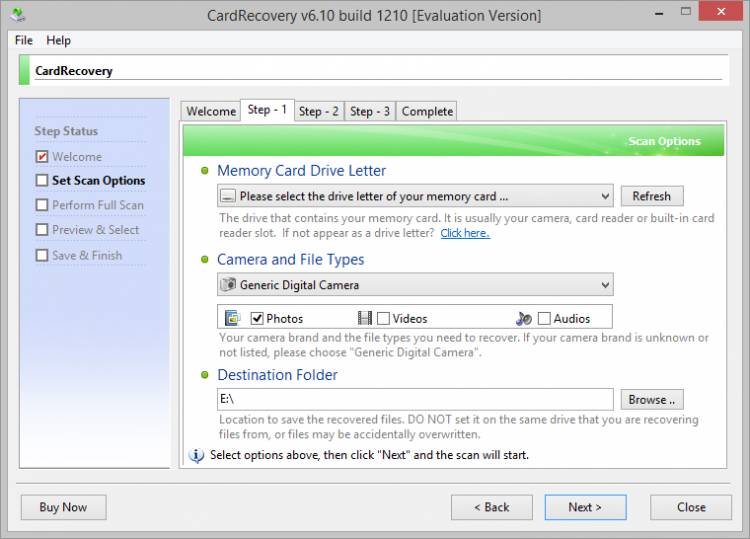This screenshot has height=539, width=750.
Task: Follow the 'Click here.' link
Action: point(465,233)
